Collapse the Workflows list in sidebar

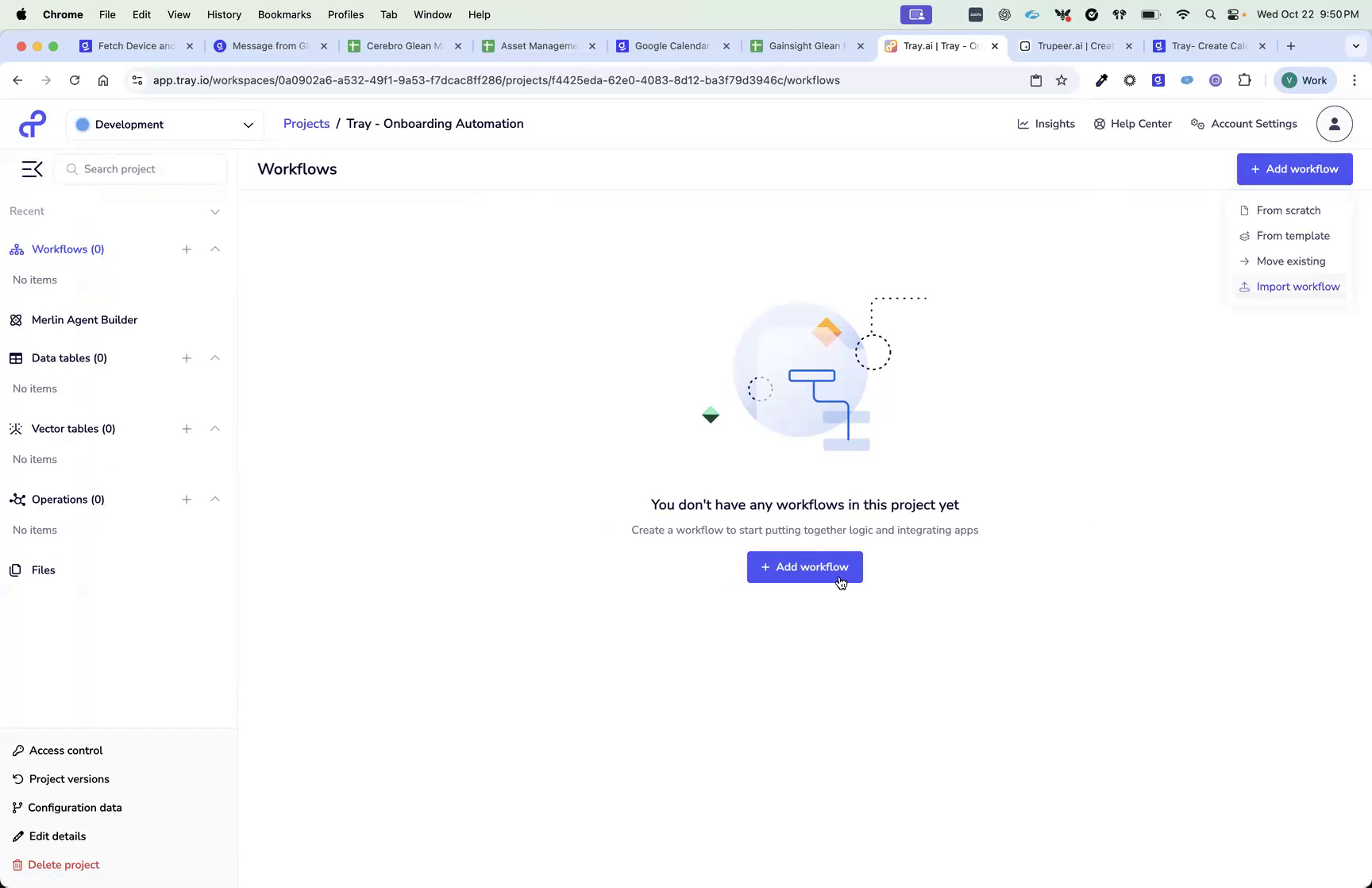point(214,249)
